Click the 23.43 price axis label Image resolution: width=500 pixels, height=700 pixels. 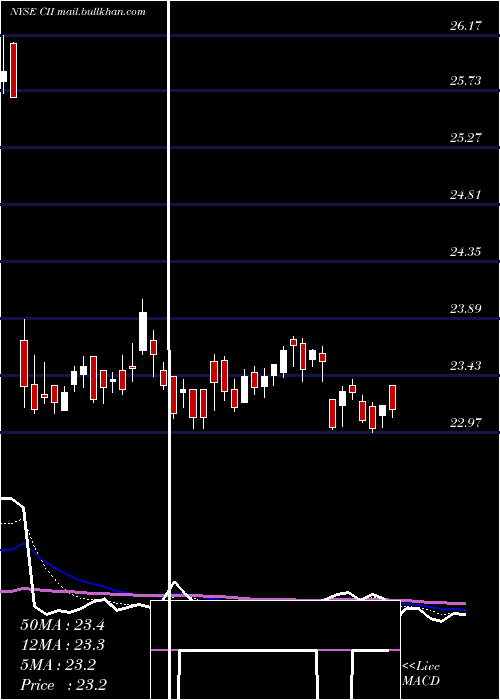(466, 366)
